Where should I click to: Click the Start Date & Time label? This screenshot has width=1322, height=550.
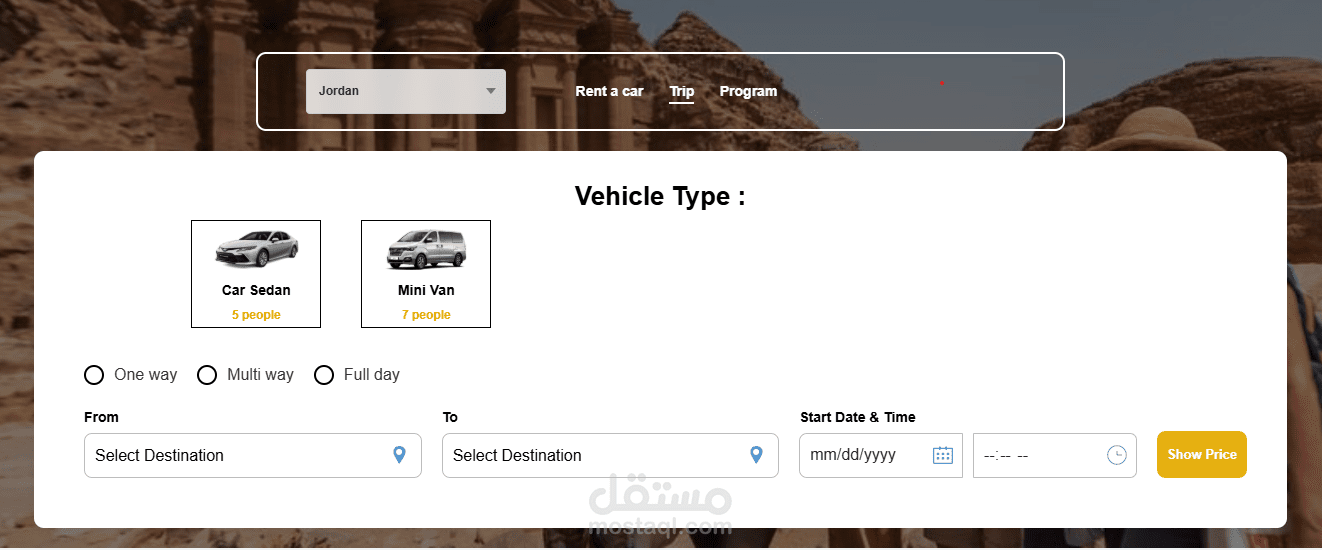coord(858,417)
